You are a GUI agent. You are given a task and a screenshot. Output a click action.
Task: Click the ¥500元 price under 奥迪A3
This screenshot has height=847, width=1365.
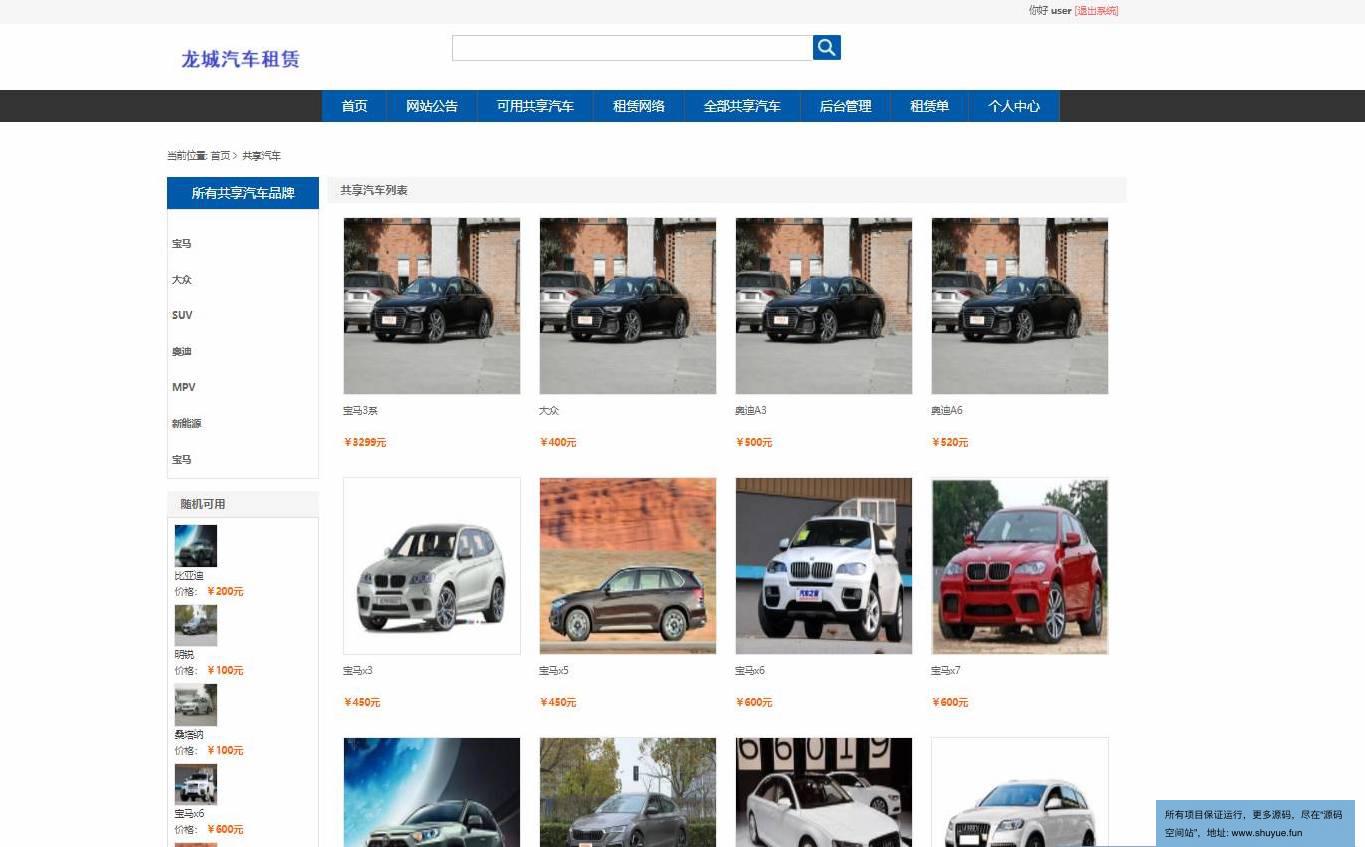pyautogui.click(x=754, y=442)
